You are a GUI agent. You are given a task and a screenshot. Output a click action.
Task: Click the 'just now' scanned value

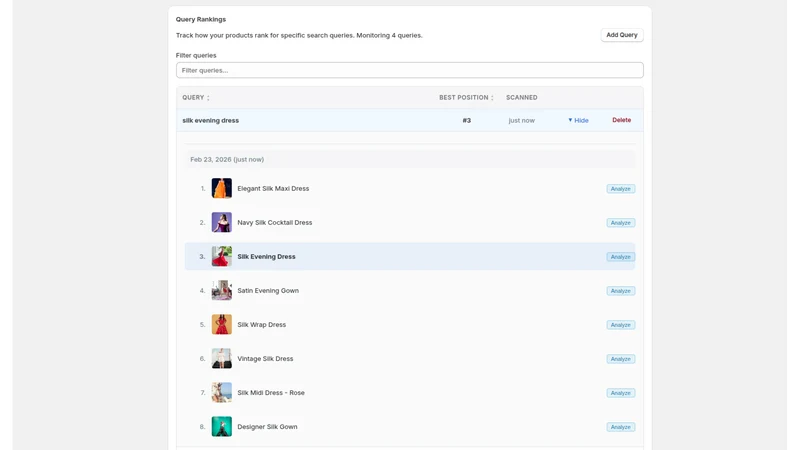[x=521, y=120]
